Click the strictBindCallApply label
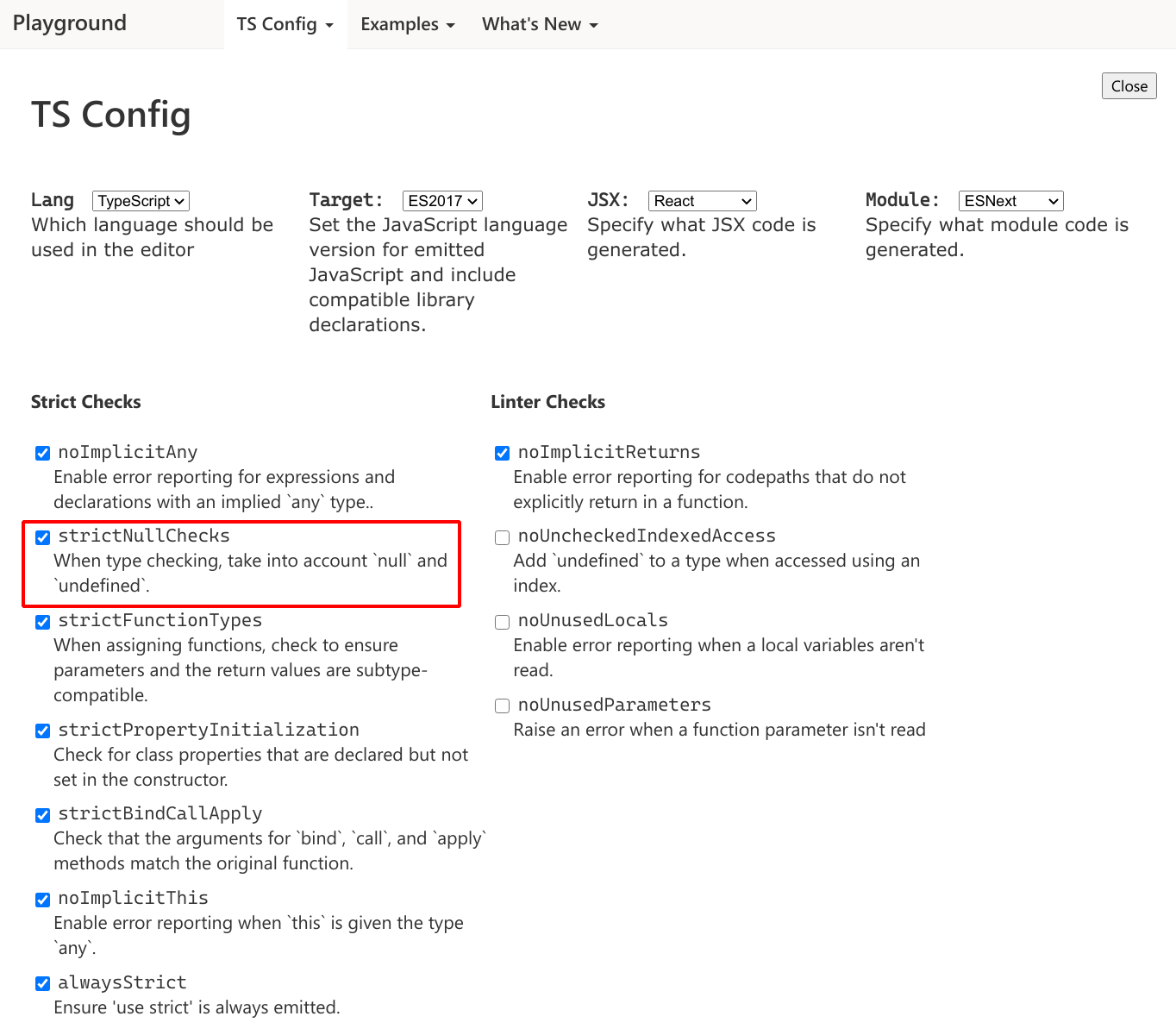Image resolution: width=1176 pixels, height=1035 pixels. click(x=160, y=813)
